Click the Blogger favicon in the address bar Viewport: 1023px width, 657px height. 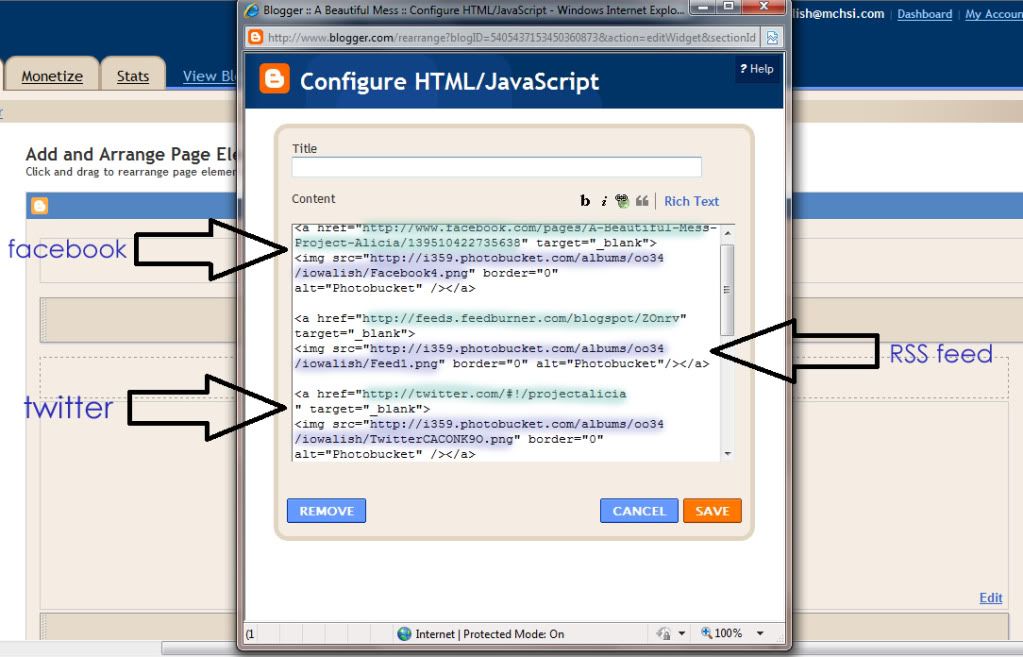tap(256, 37)
